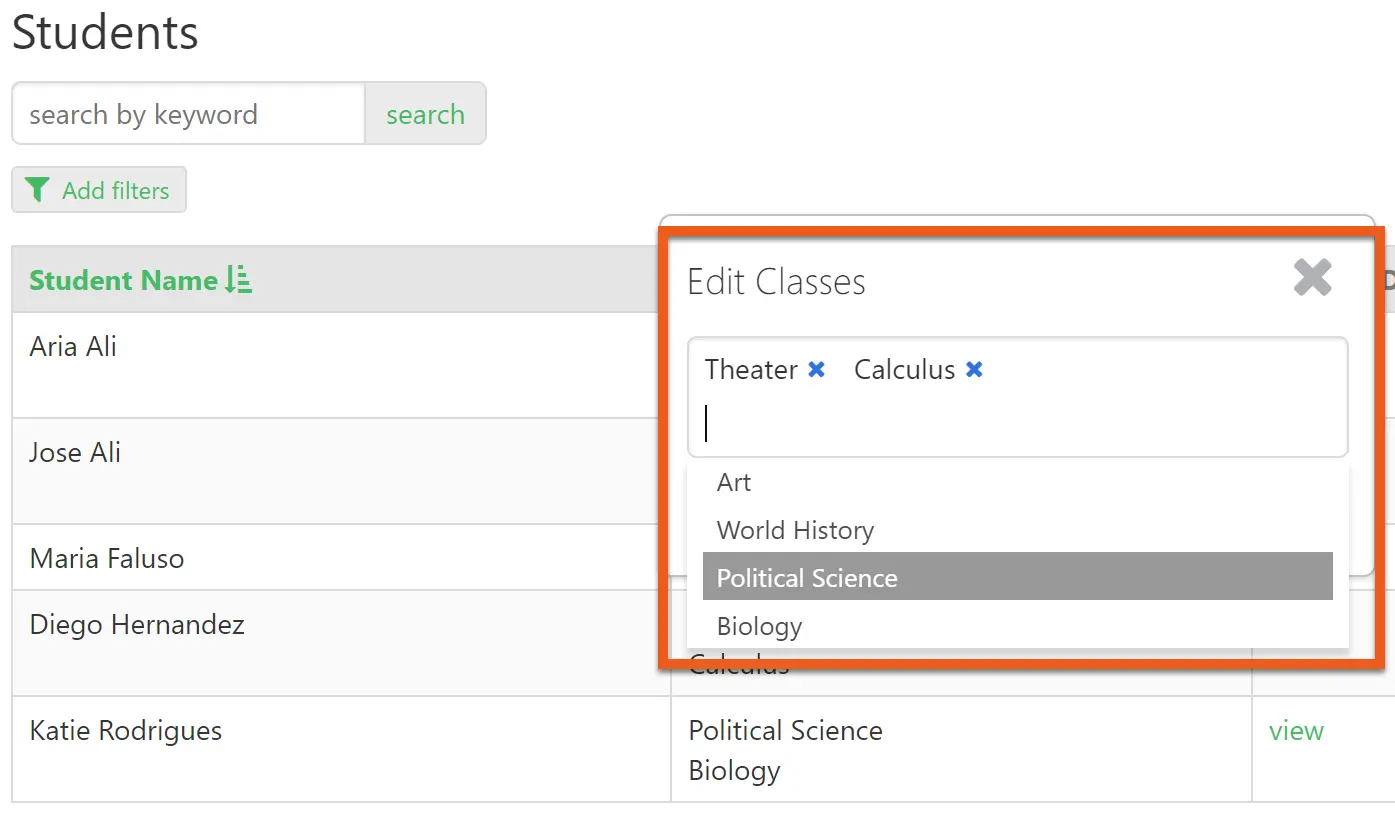Image resolution: width=1395 pixels, height=836 pixels.
Task: Click on student Diego Hernandez
Action: click(137, 625)
